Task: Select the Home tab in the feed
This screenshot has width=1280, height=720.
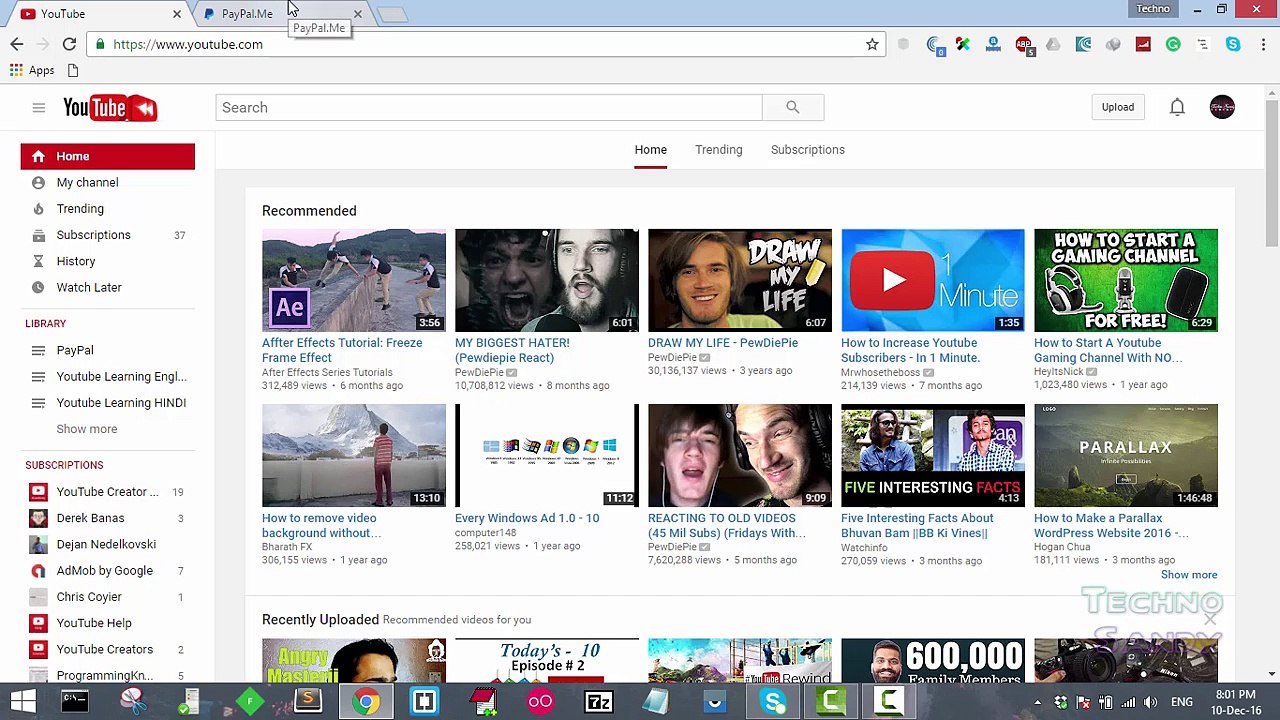Action: (650, 150)
